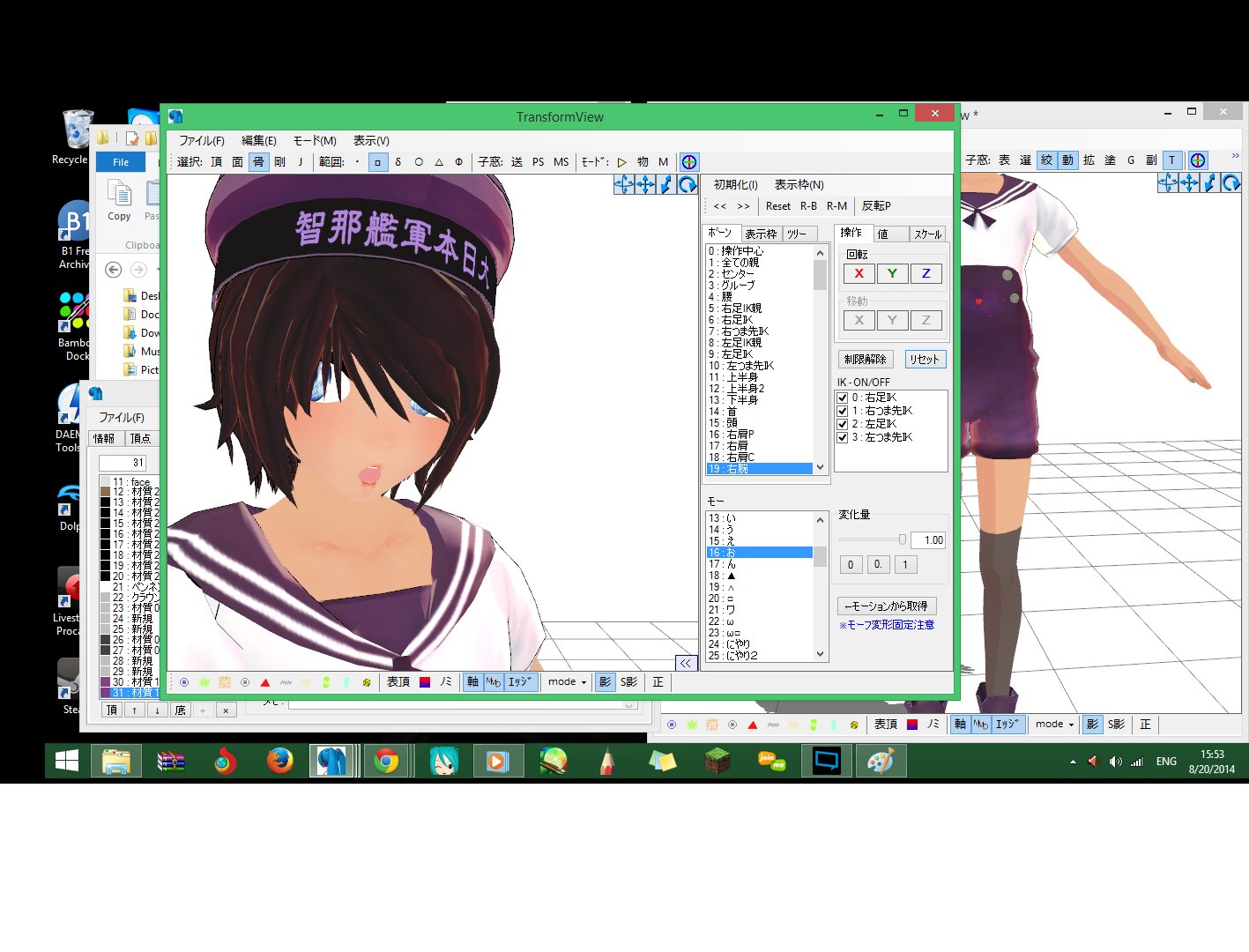Click the bone list scroll-down arrow

click(x=821, y=467)
